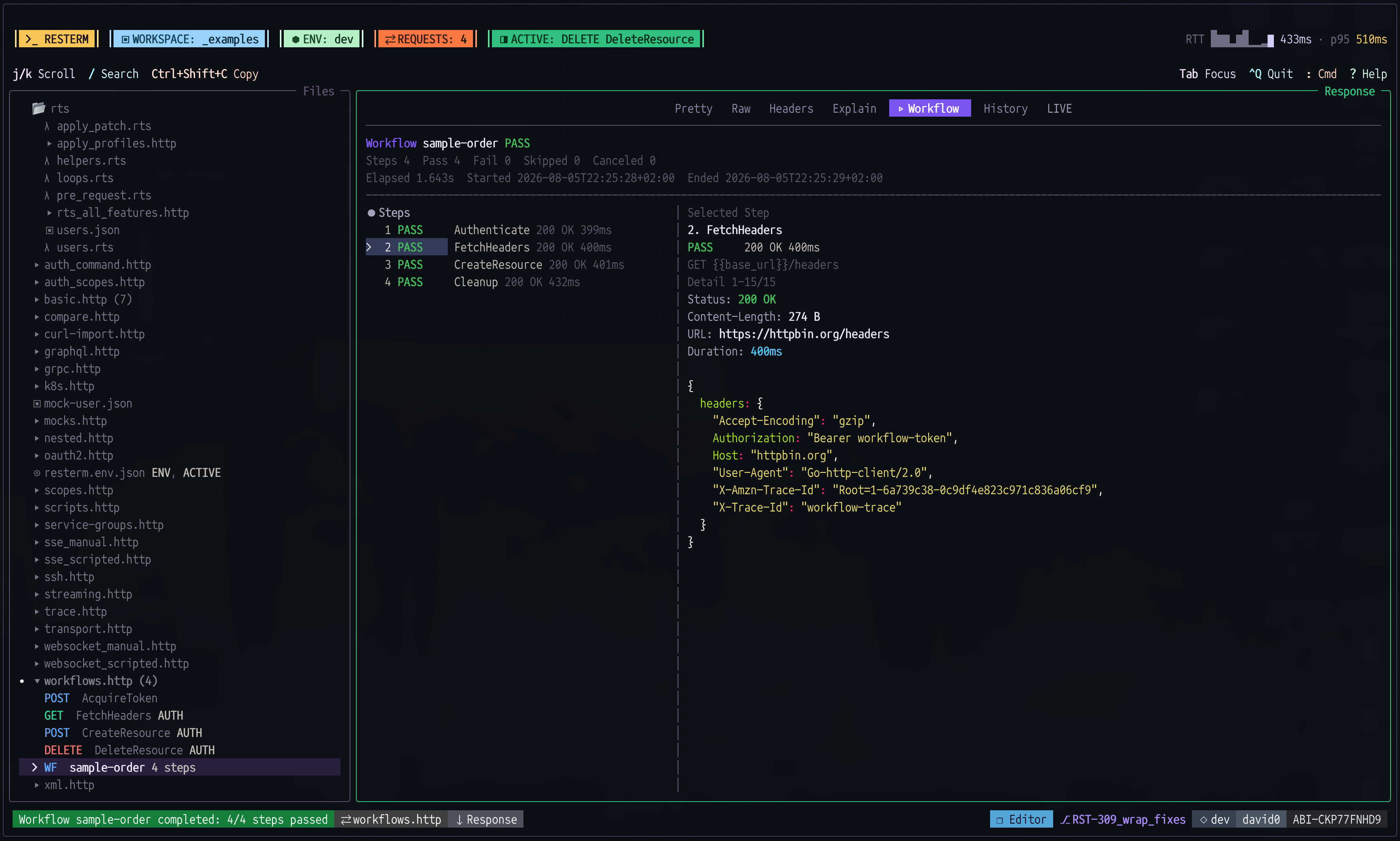Open the Headers tab
The image size is (1400, 841).
[x=791, y=108]
